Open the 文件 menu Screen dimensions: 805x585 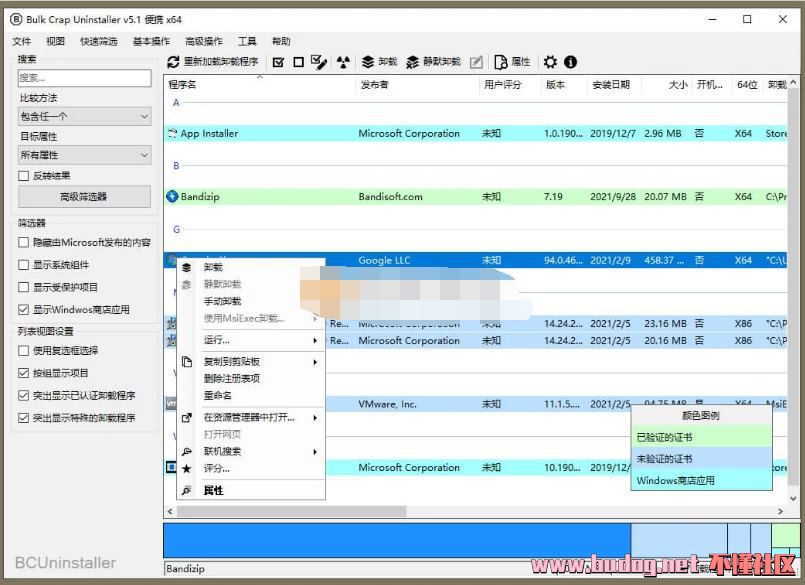coord(22,42)
